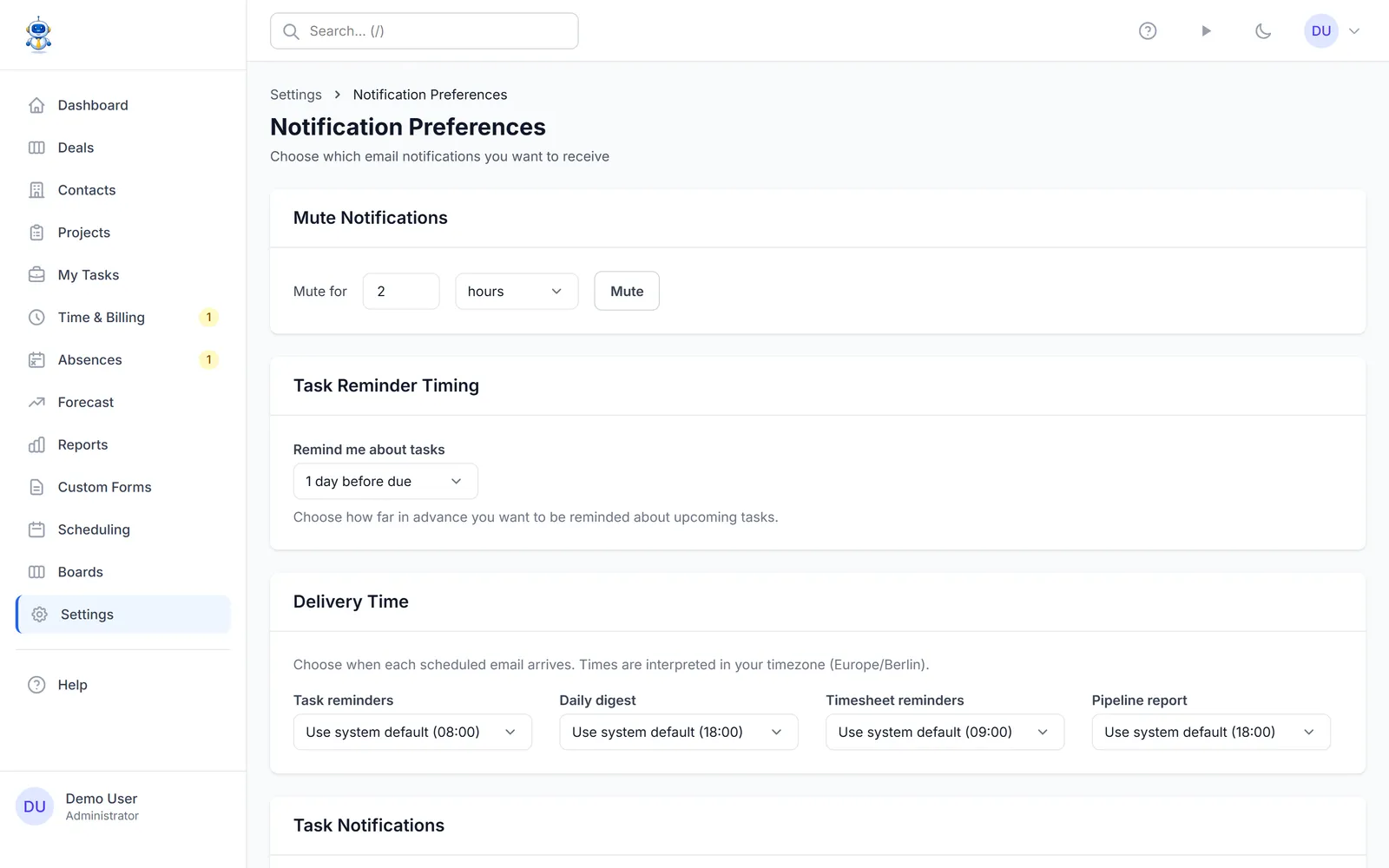
Task: Open the hours unit dropdown
Action: click(x=517, y=292)
